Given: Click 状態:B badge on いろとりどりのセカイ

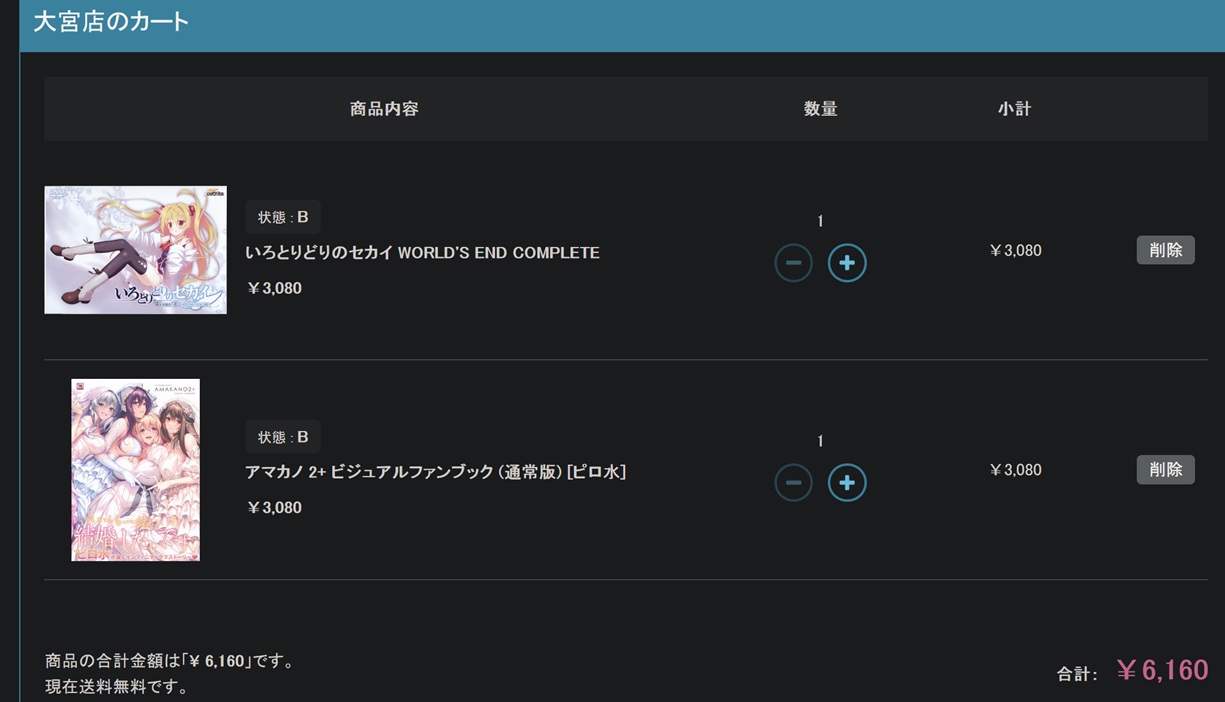Looking at the screenshot, I should tap(283, 217).
